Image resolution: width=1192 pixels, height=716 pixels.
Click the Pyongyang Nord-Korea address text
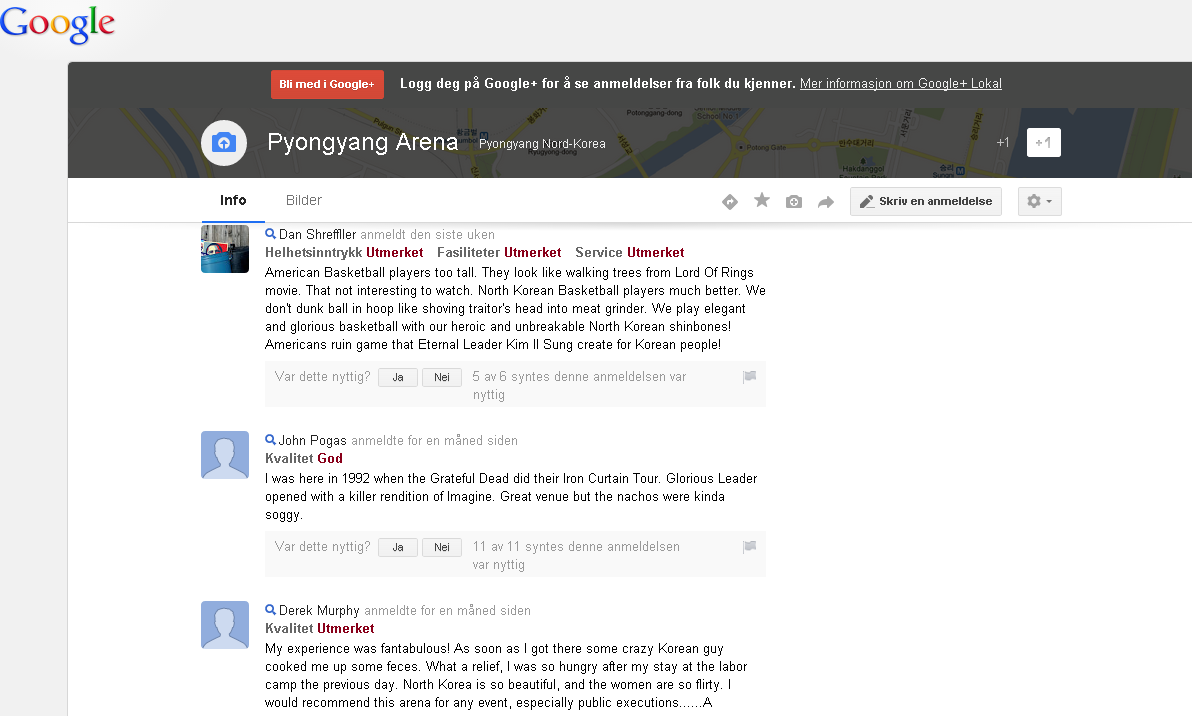coord(542,144)
